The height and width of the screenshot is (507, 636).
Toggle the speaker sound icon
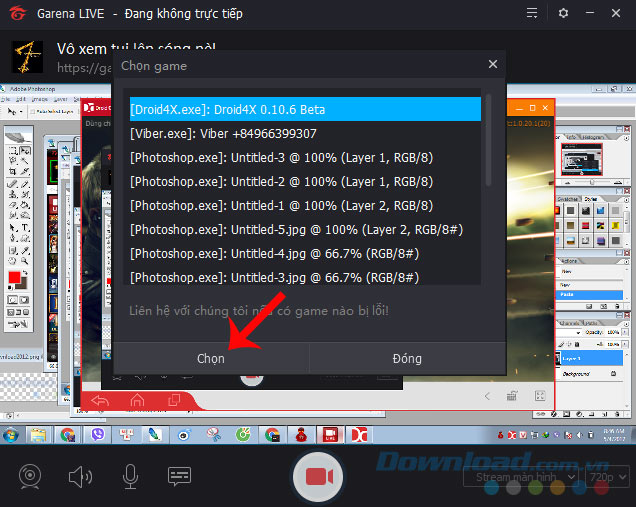pyautogui.click(x=80, y=476)
